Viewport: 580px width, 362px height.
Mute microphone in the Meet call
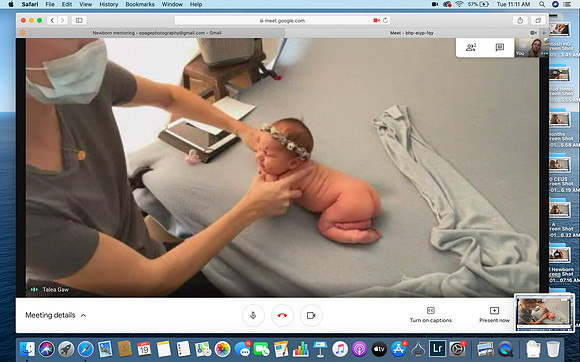[253, 315]
